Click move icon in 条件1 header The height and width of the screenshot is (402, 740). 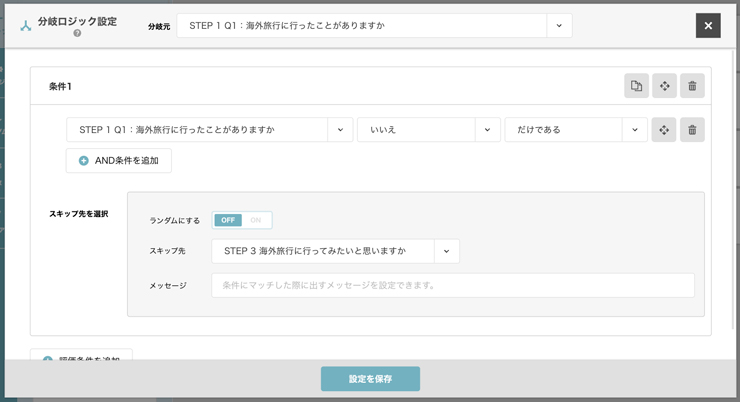(664, 86)
